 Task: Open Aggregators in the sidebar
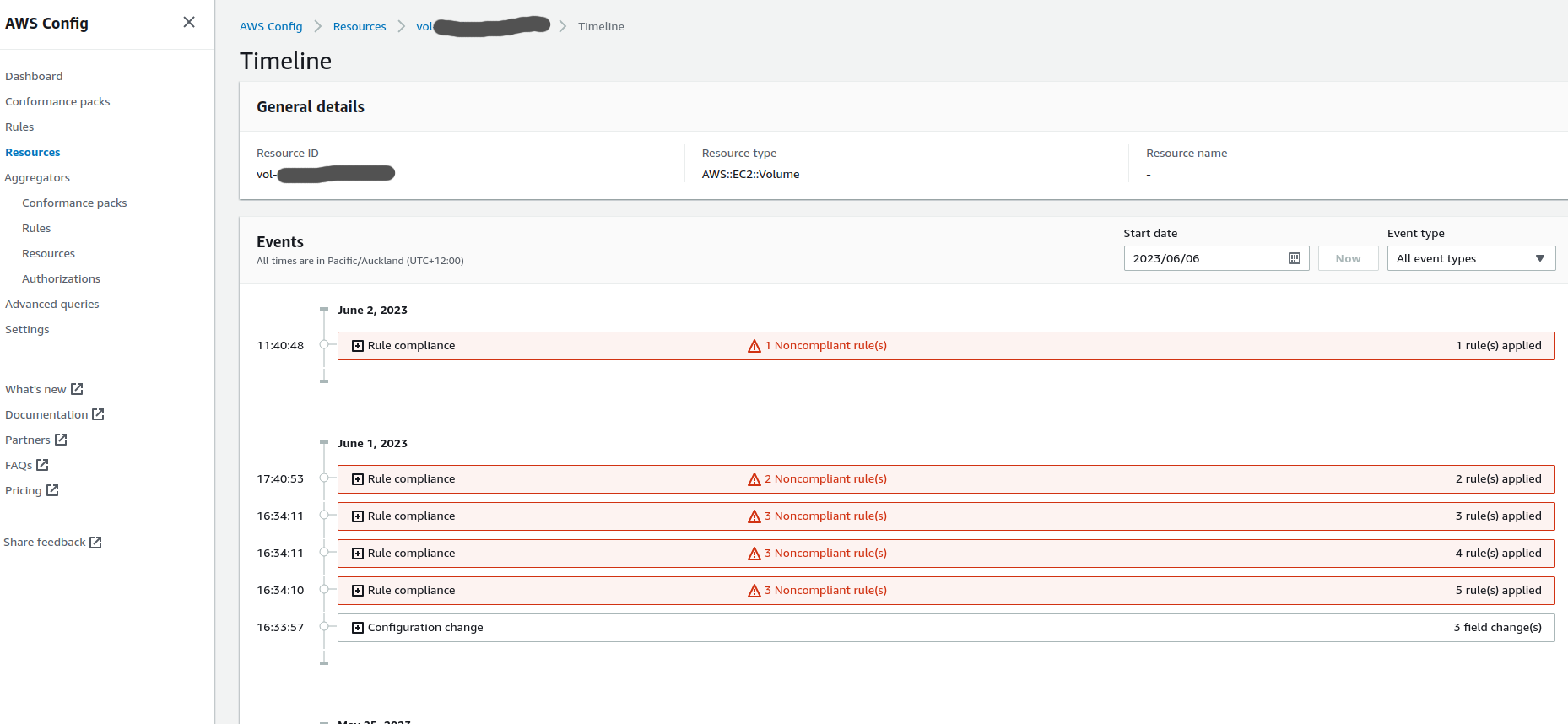(37, 177)
